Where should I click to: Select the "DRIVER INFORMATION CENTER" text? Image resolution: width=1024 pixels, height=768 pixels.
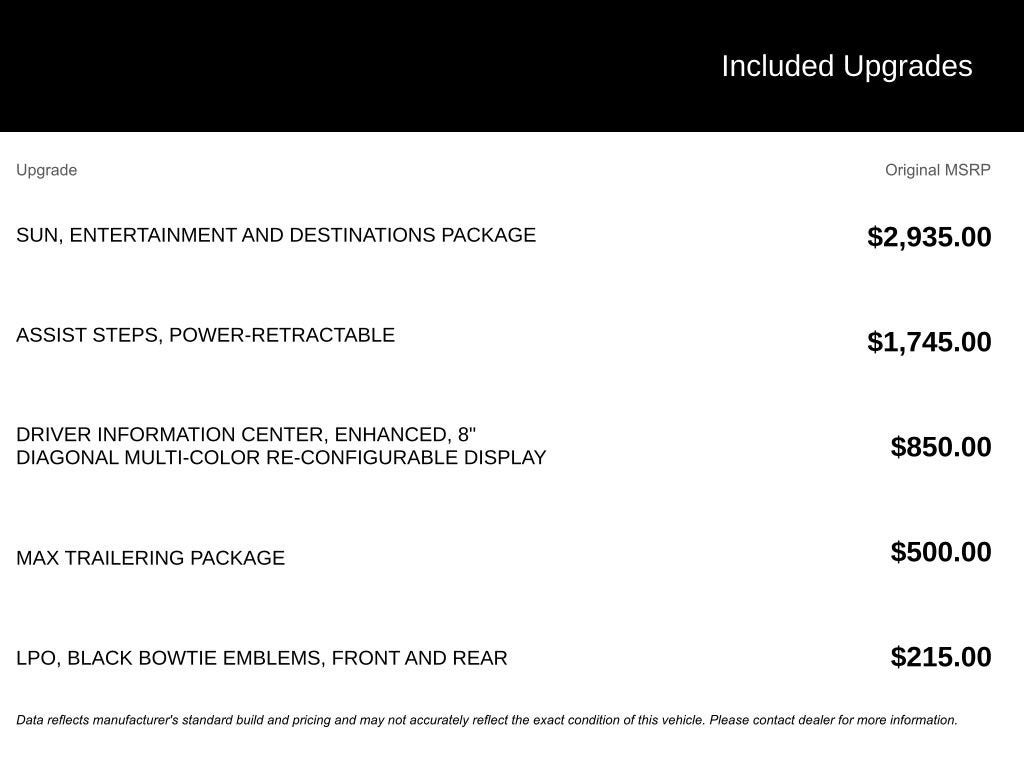tap(170, 435)
